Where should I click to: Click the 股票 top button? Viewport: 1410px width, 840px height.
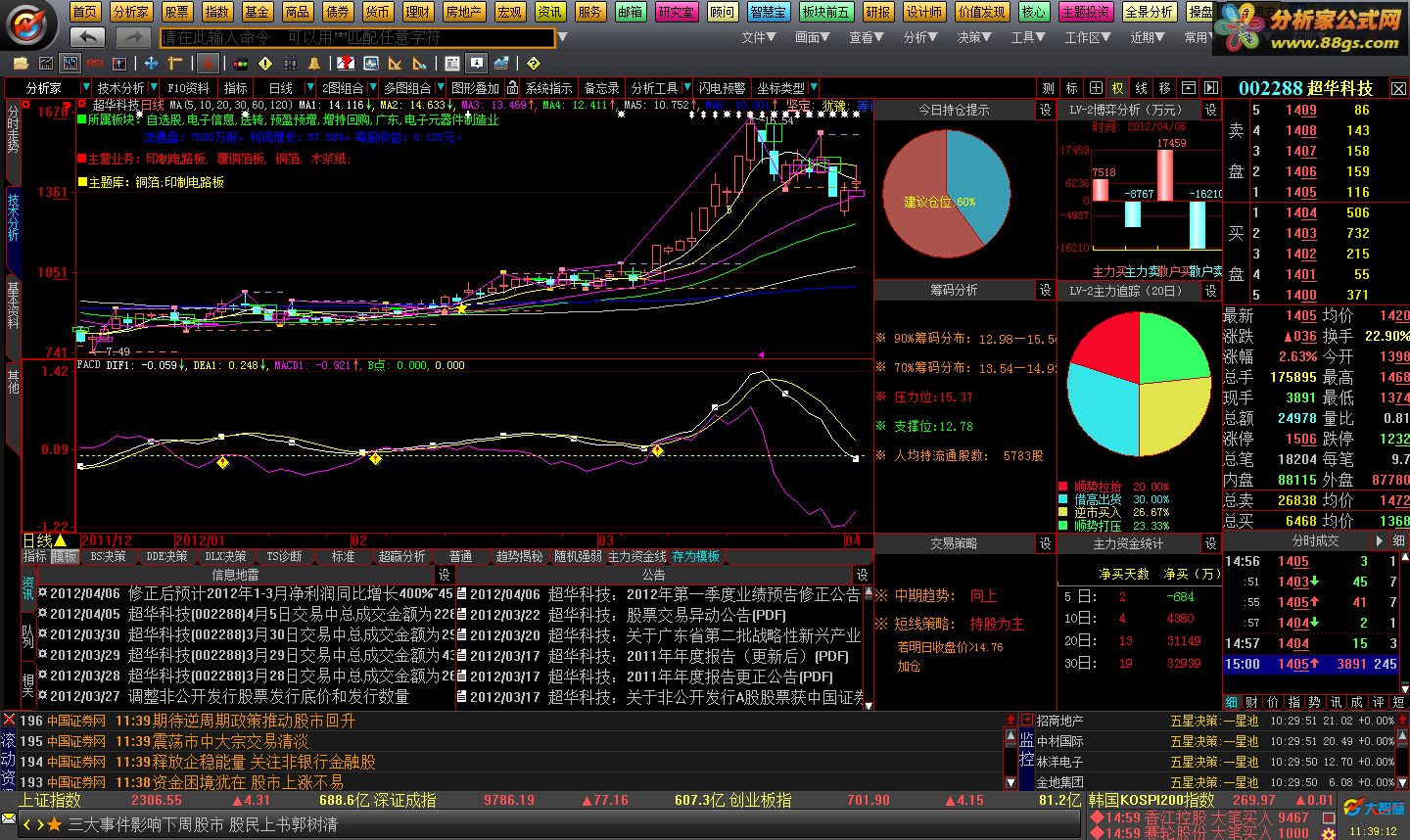(177, 12)
